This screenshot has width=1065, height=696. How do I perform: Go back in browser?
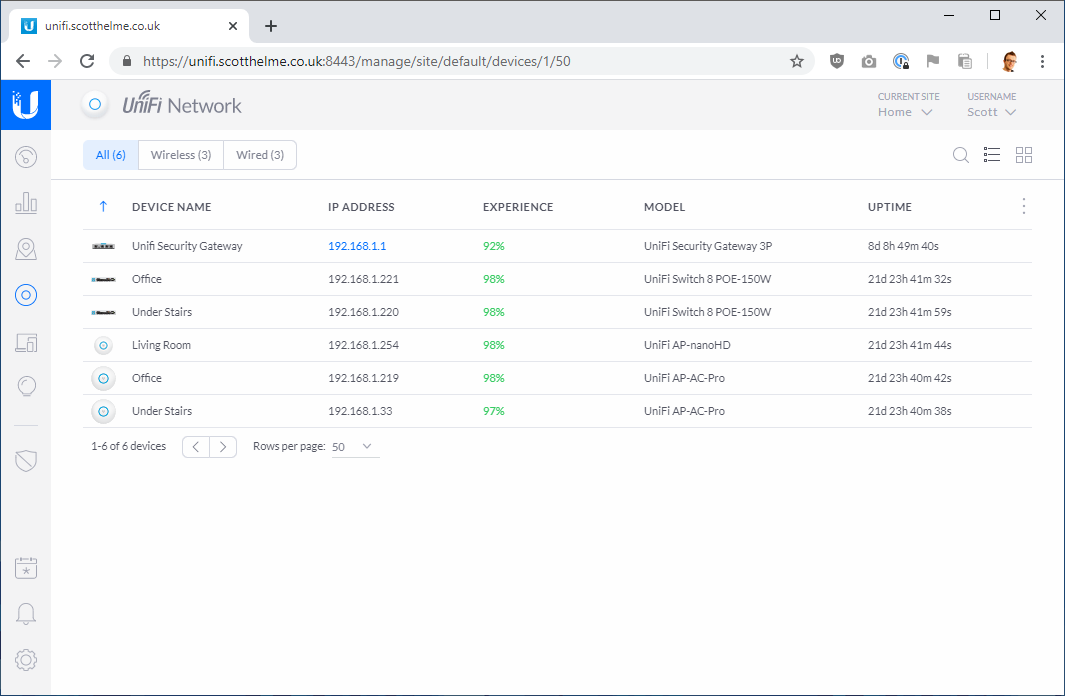coord(23,61)
